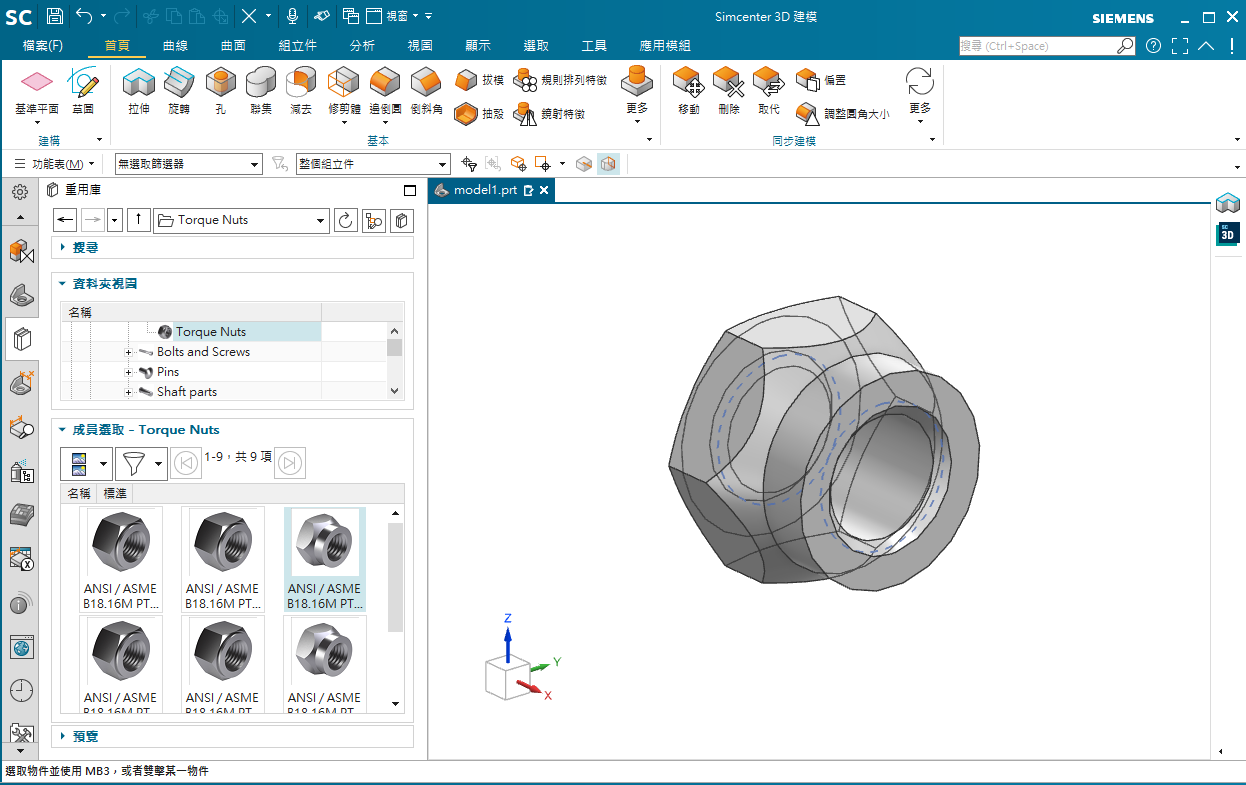Select the 偏置 offset region tool

pyautogui.click(x=821, y=80)
